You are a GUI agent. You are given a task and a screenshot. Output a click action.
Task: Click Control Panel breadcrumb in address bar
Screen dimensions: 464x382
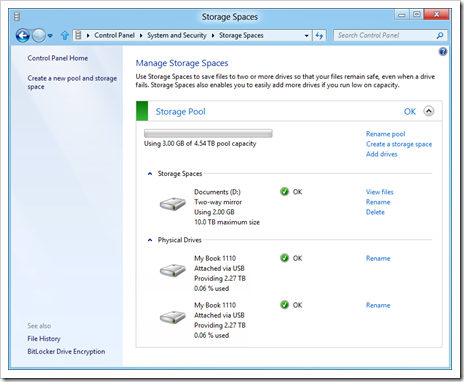(114, 35)
